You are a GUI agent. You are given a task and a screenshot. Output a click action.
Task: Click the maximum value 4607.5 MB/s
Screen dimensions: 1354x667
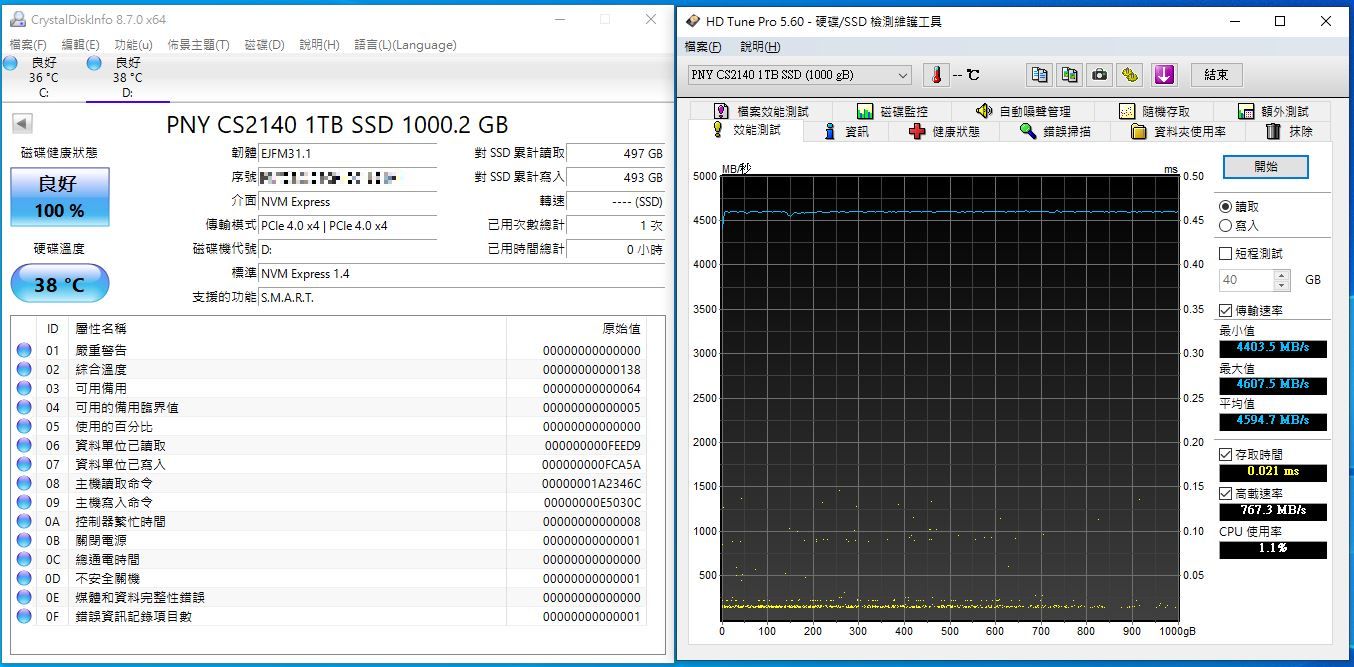click(1273, 384)
